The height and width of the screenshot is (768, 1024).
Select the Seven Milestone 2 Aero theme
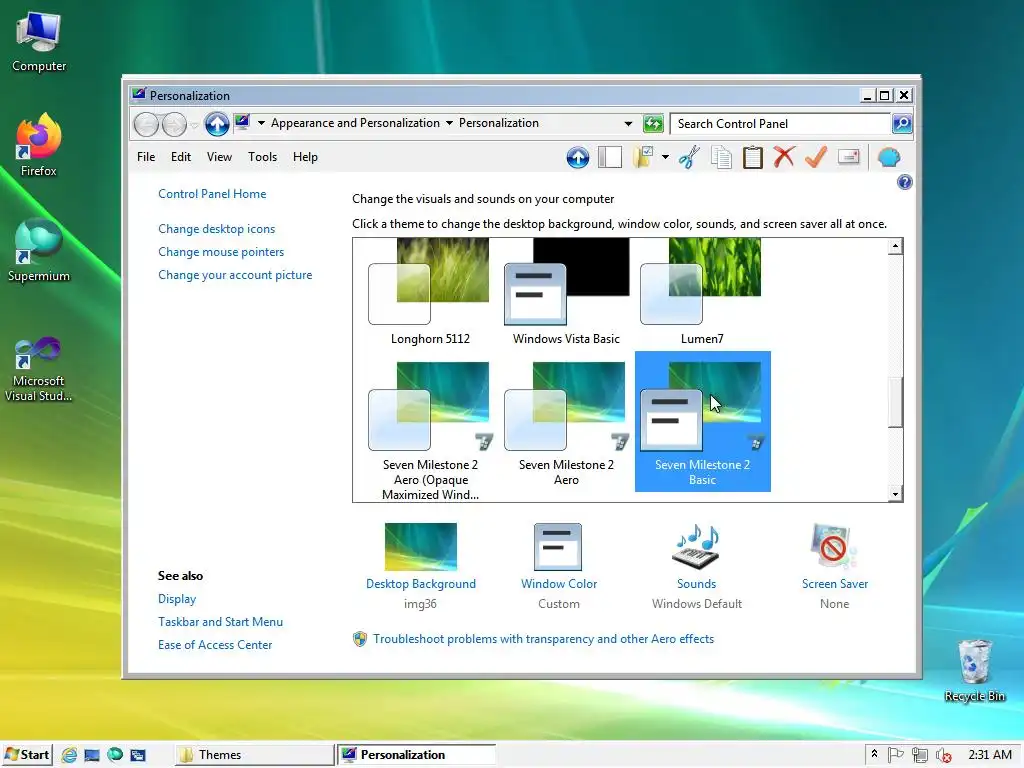[566, 423]
